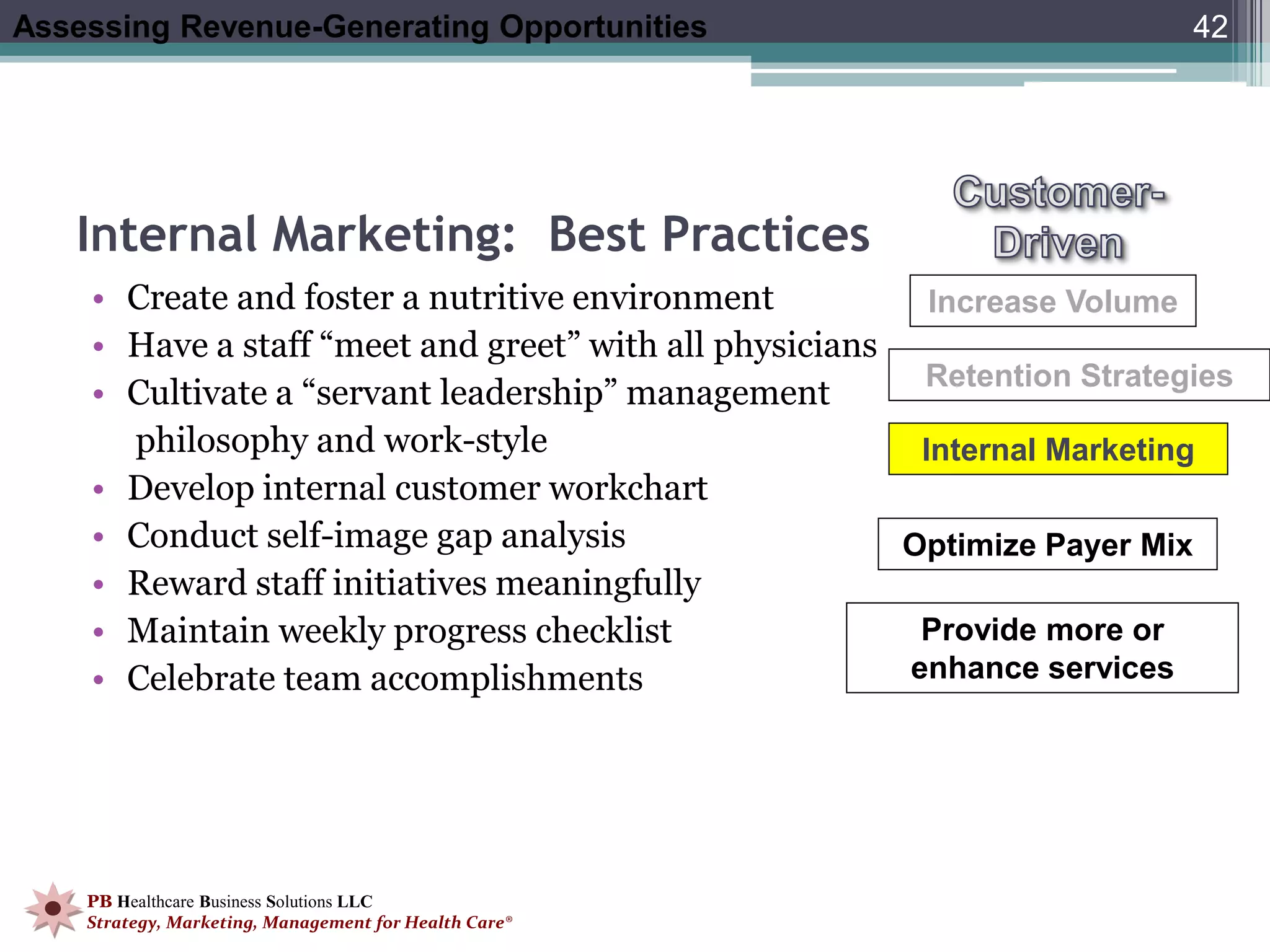
Task: Click the highlighted Internal Marketing box
Action: click(1058, 449)
